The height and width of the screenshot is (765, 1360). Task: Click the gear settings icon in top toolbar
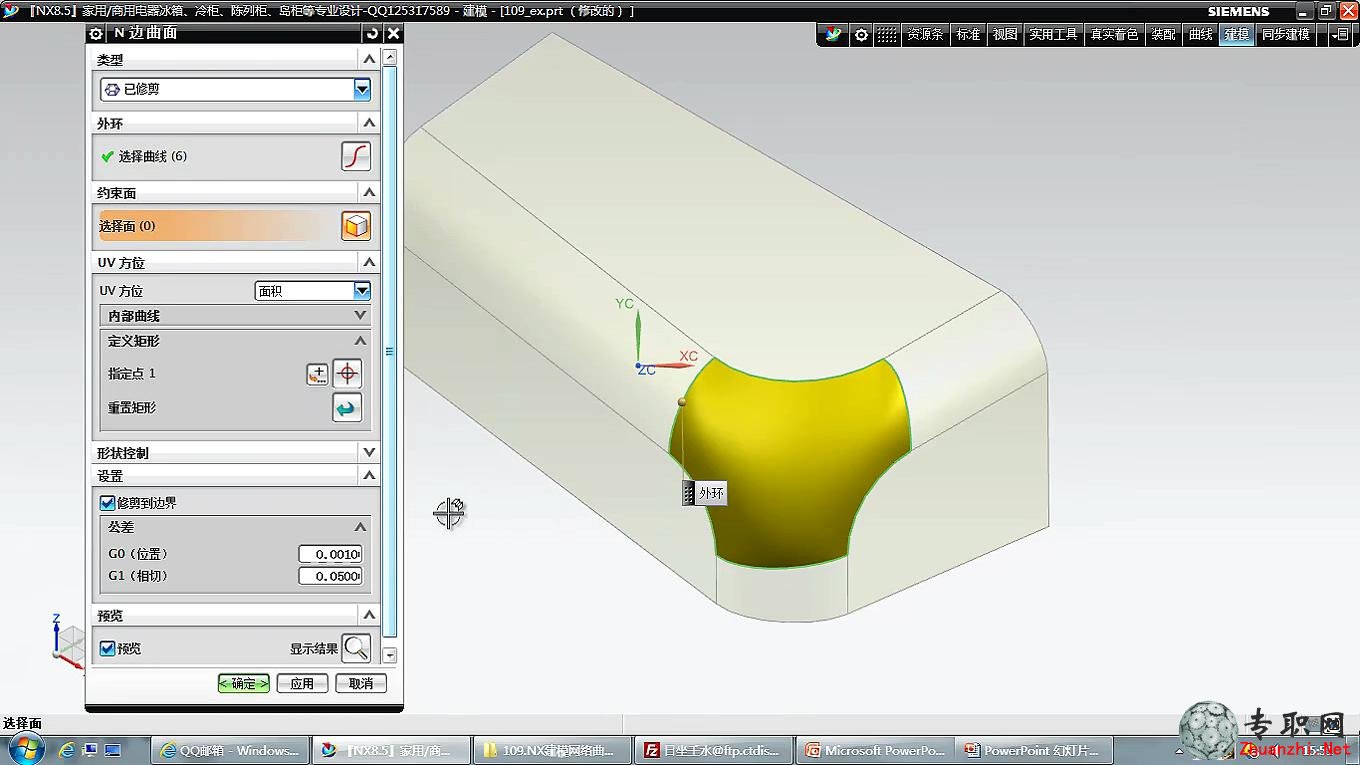[x=861, y=34]
